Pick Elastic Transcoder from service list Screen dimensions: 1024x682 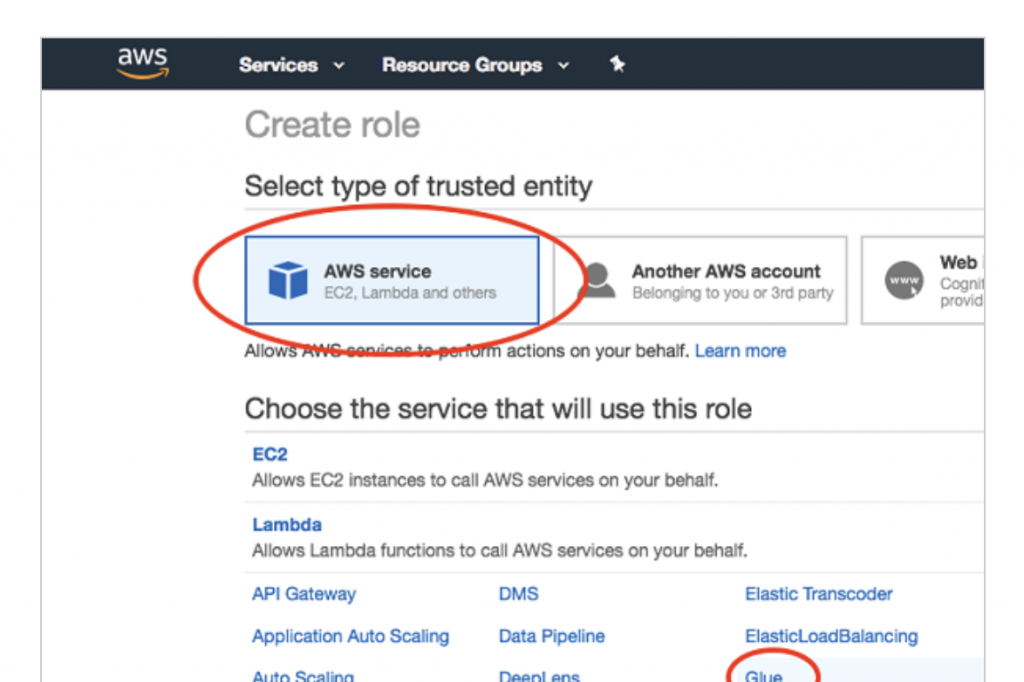(x=818, y=594)
